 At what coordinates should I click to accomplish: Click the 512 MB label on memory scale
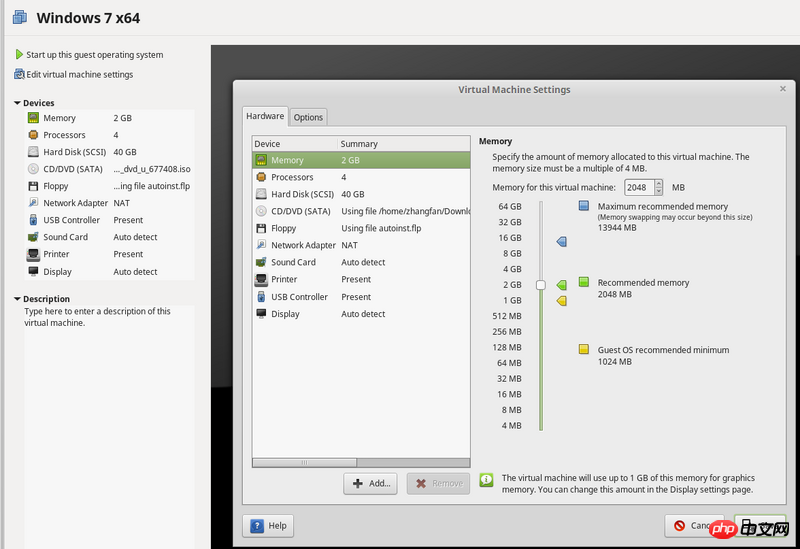[x=507, y=316]
